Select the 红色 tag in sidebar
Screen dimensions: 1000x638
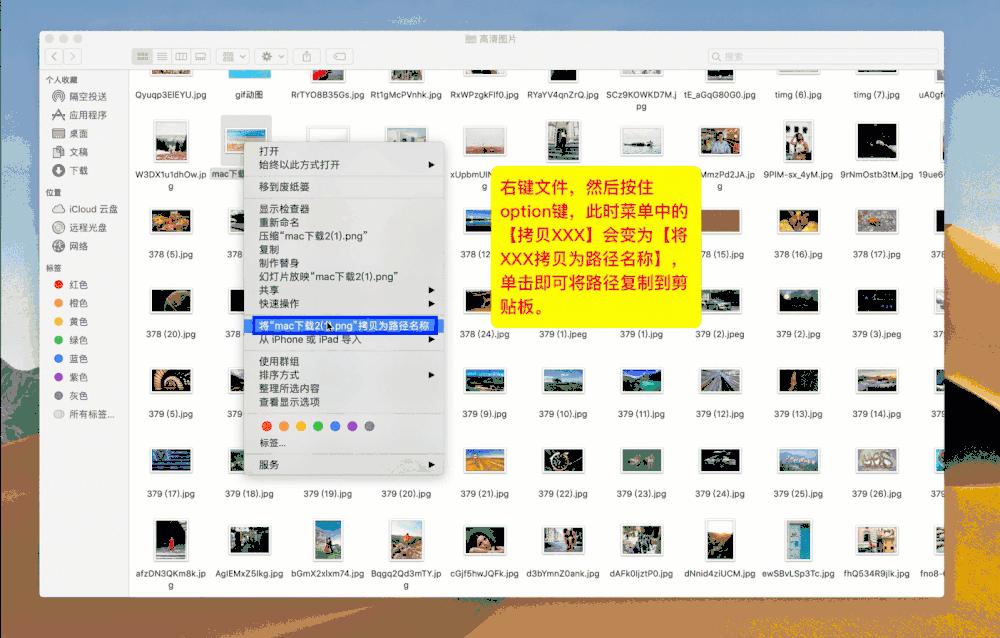pos(70,285)
